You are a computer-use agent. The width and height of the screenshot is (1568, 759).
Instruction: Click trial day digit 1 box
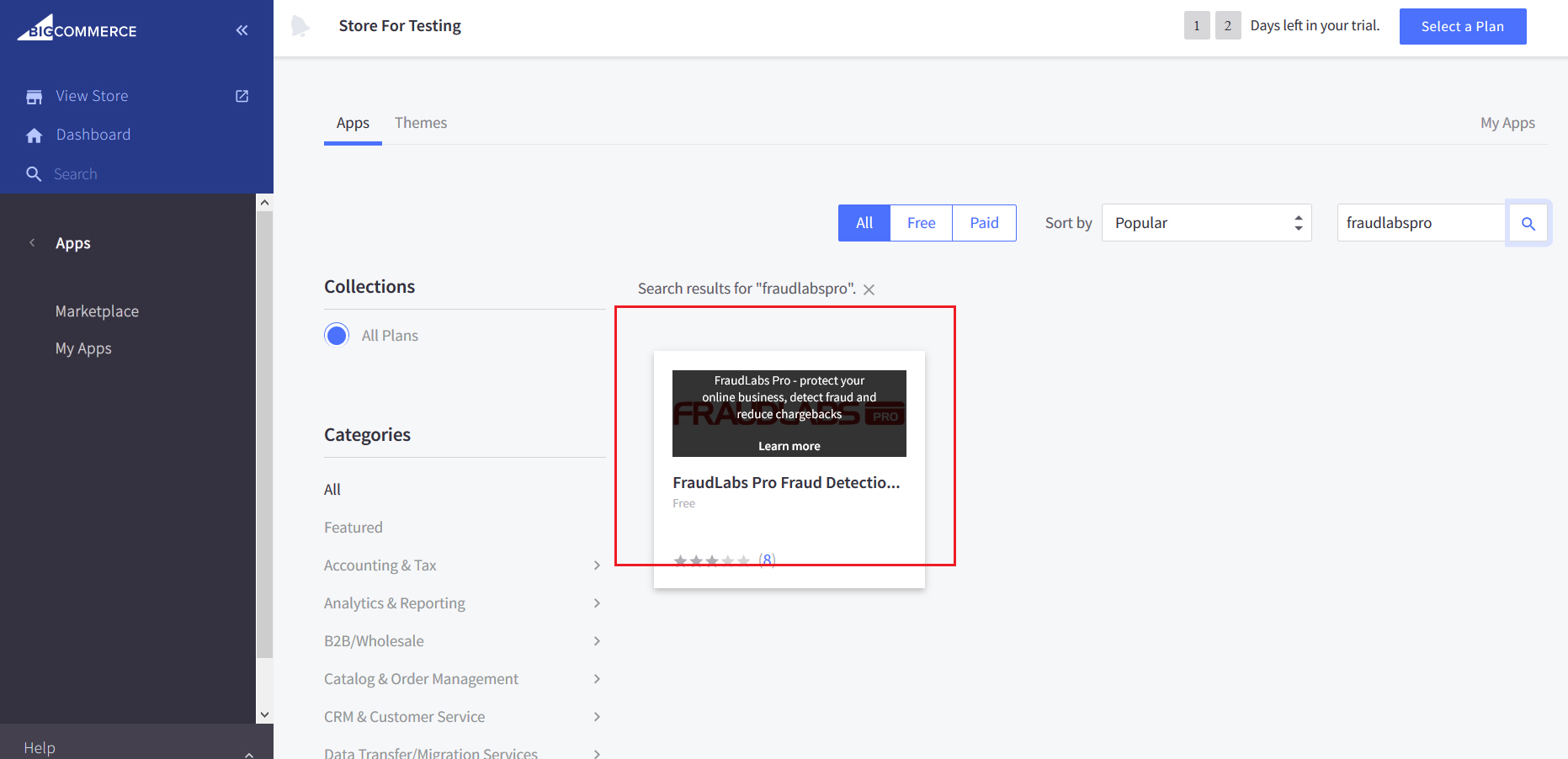(1196, 25)
